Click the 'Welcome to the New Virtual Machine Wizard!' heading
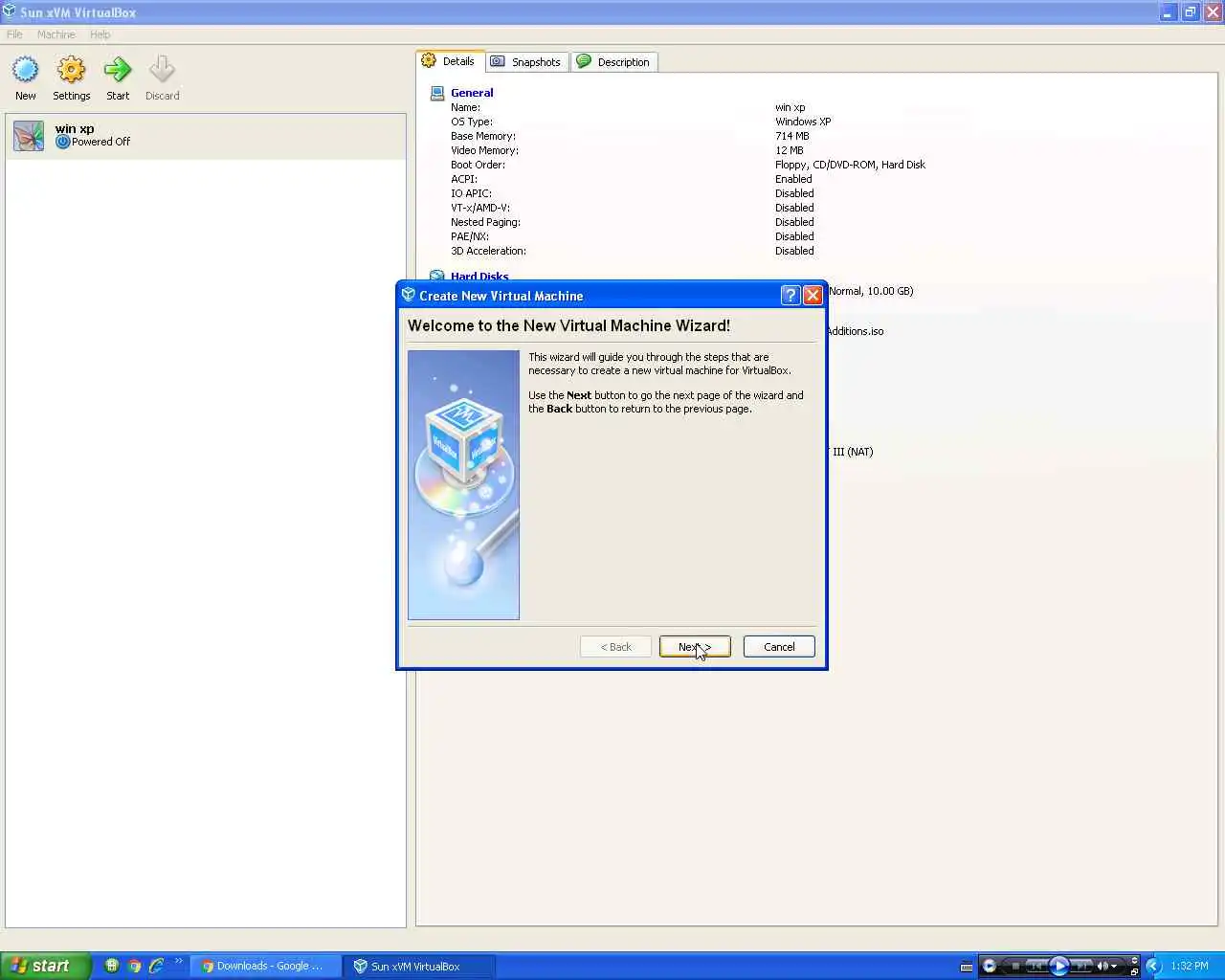1225x980 pixels. coord(568,325)
